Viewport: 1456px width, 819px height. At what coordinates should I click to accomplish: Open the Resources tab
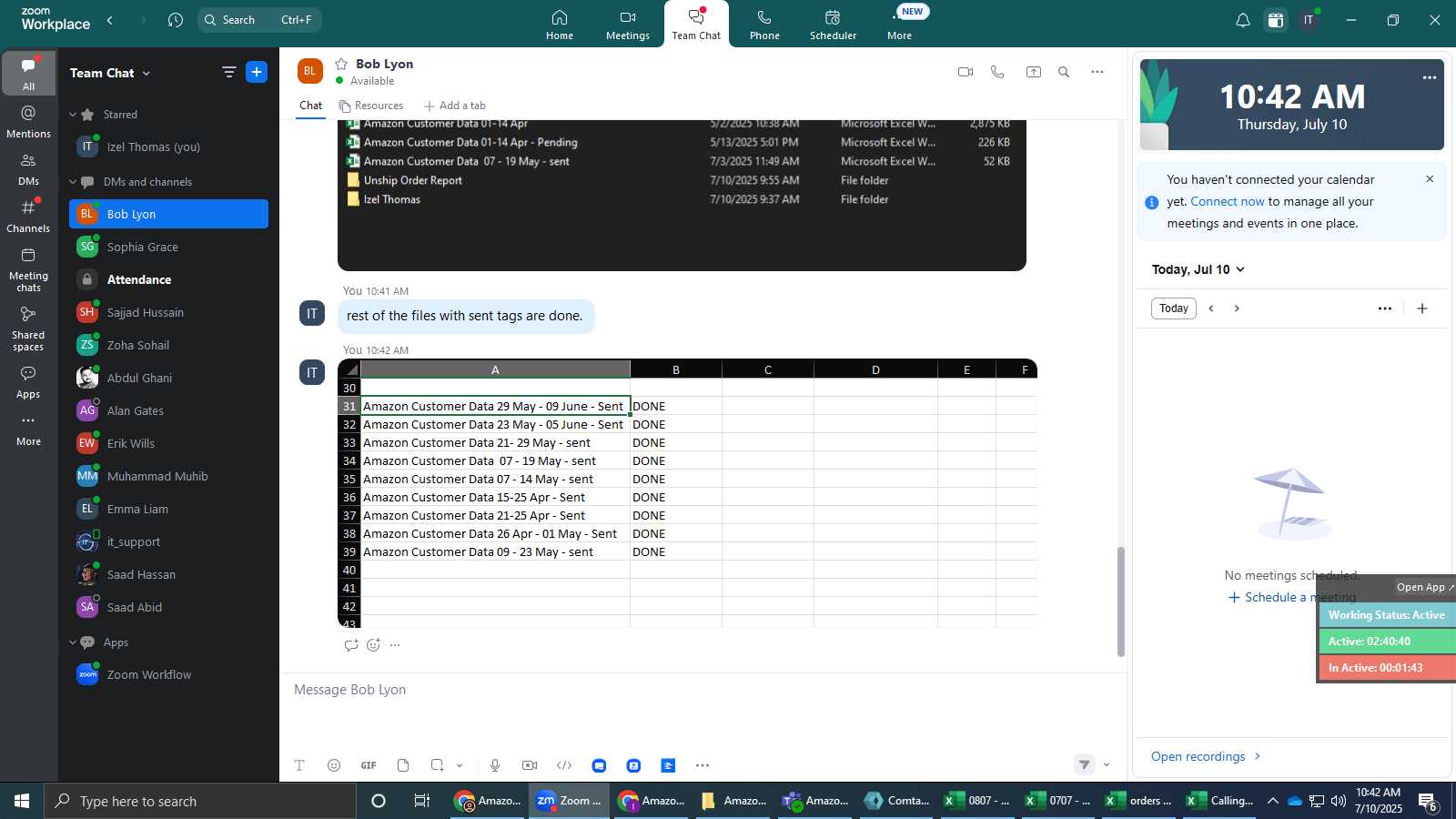pyautogui.click(x=370, y=106)
